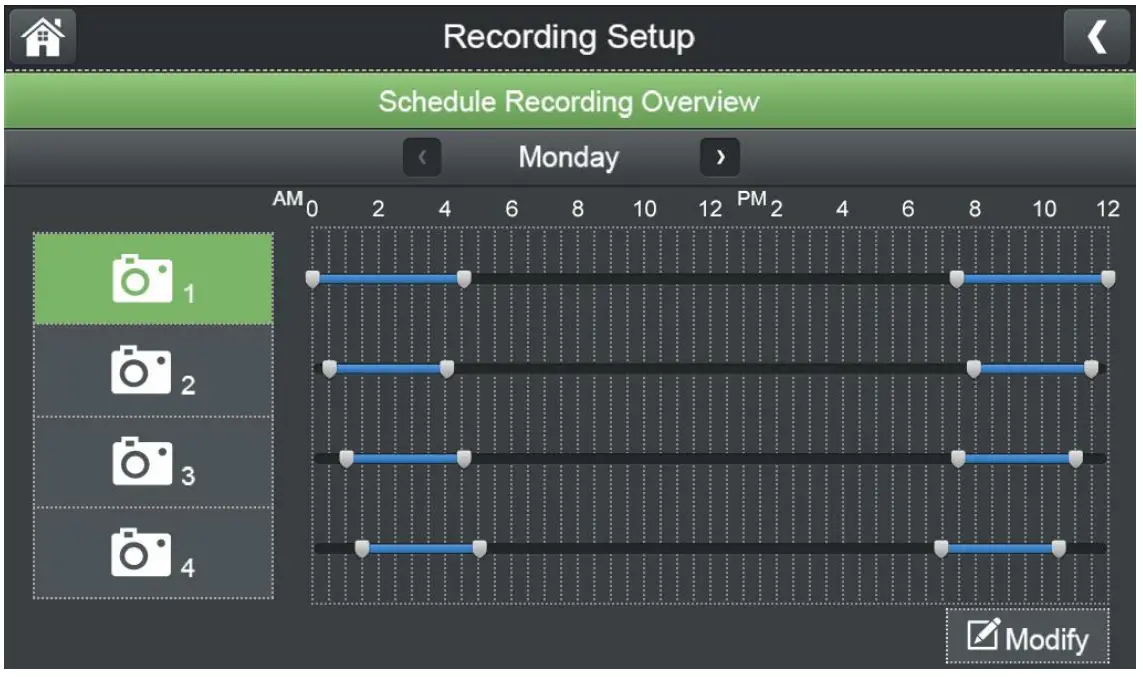Click the Schedule Recording Overview banner
Viewport: 1143px width, 677px height.
click(x=569, y=102)
